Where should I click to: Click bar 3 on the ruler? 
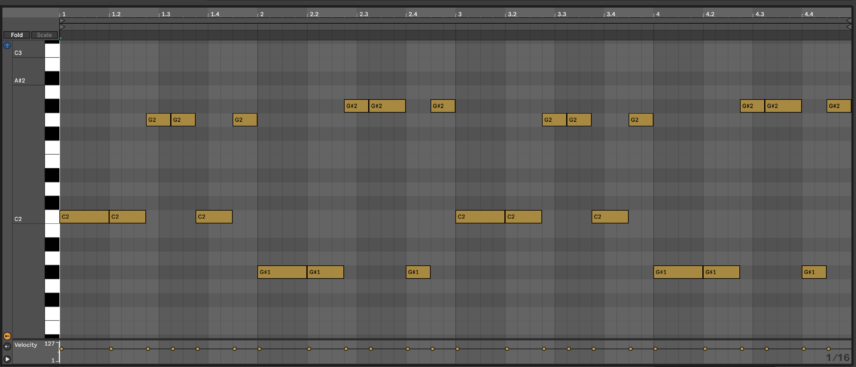point(460,14)
